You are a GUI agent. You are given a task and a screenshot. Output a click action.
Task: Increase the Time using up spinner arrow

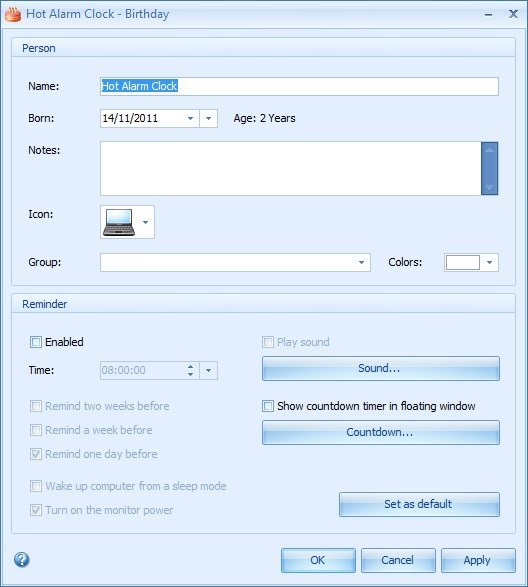(191, 367)
